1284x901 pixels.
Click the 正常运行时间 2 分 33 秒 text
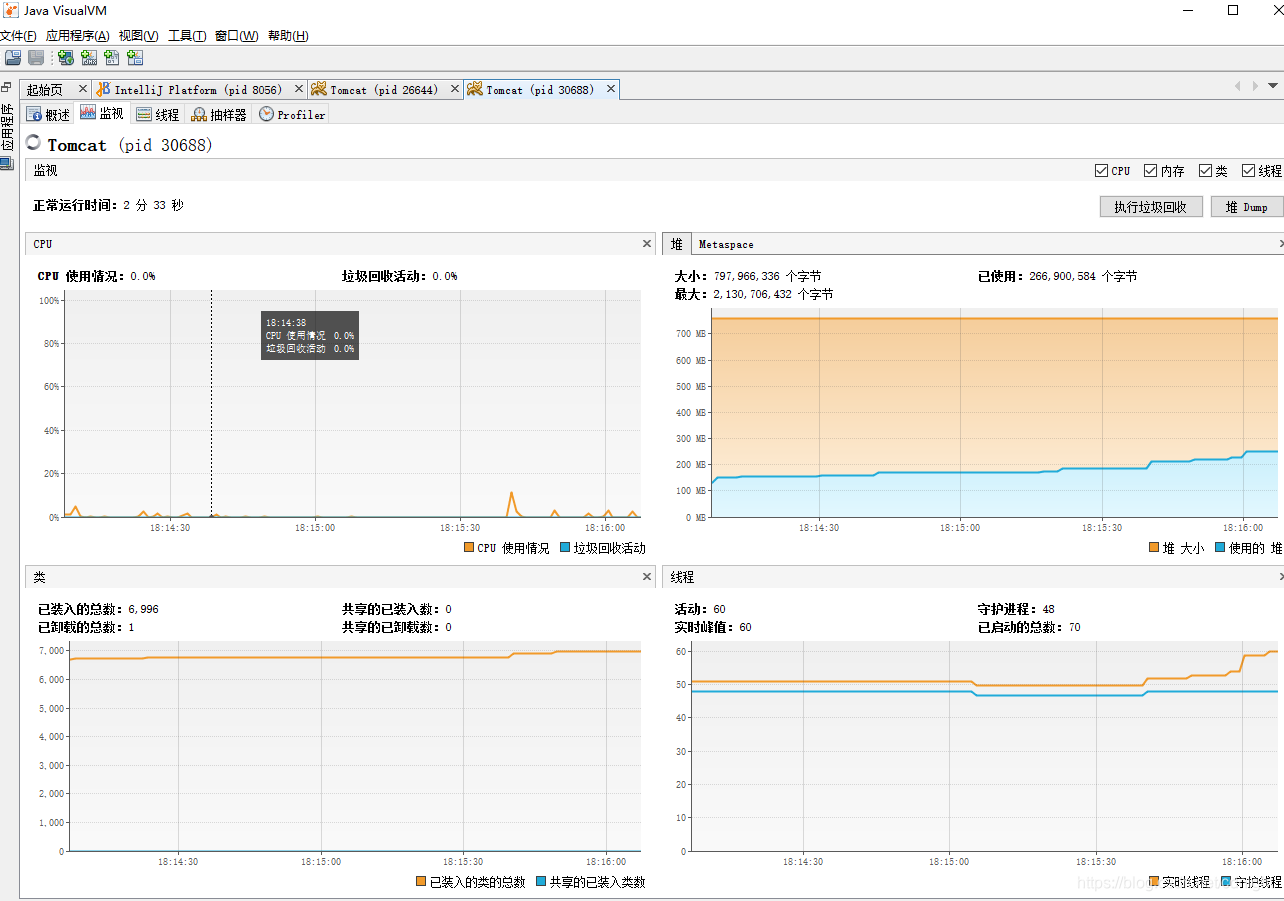click(108, 205)
